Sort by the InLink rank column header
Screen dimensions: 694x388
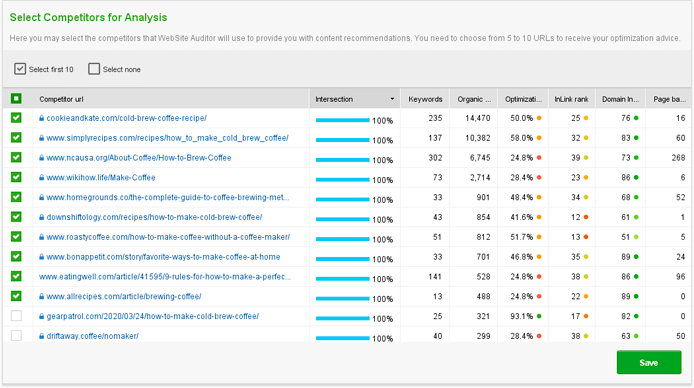pyautogui.click(x=571, y=99)
